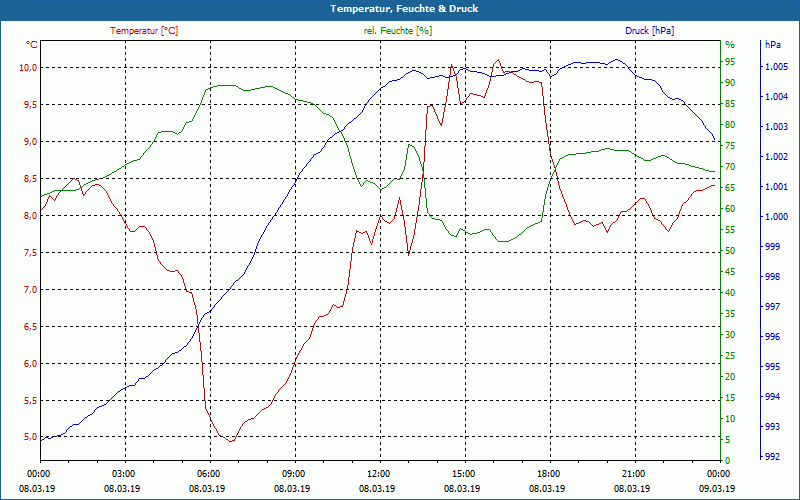Click '998' on the blue pressure axis

(x=773, y=277)
